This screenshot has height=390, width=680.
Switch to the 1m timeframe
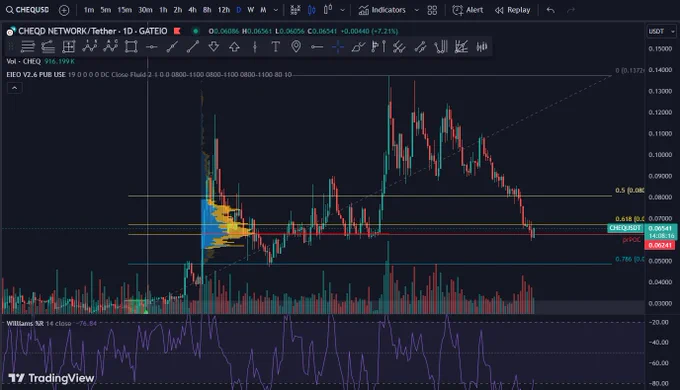point(89,10)
